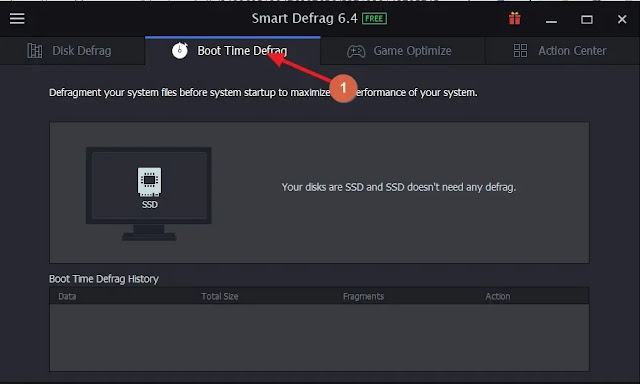Click the Action Center grid icon

[520, 51]
